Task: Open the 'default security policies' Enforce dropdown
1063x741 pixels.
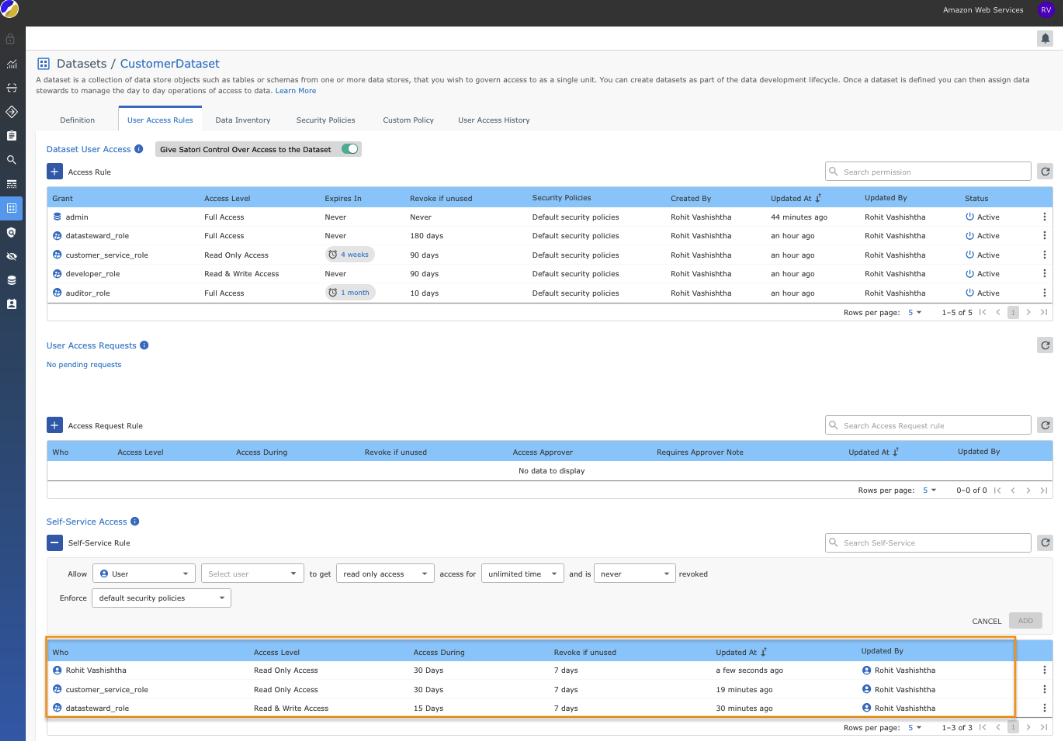Action: click(161, 598)
